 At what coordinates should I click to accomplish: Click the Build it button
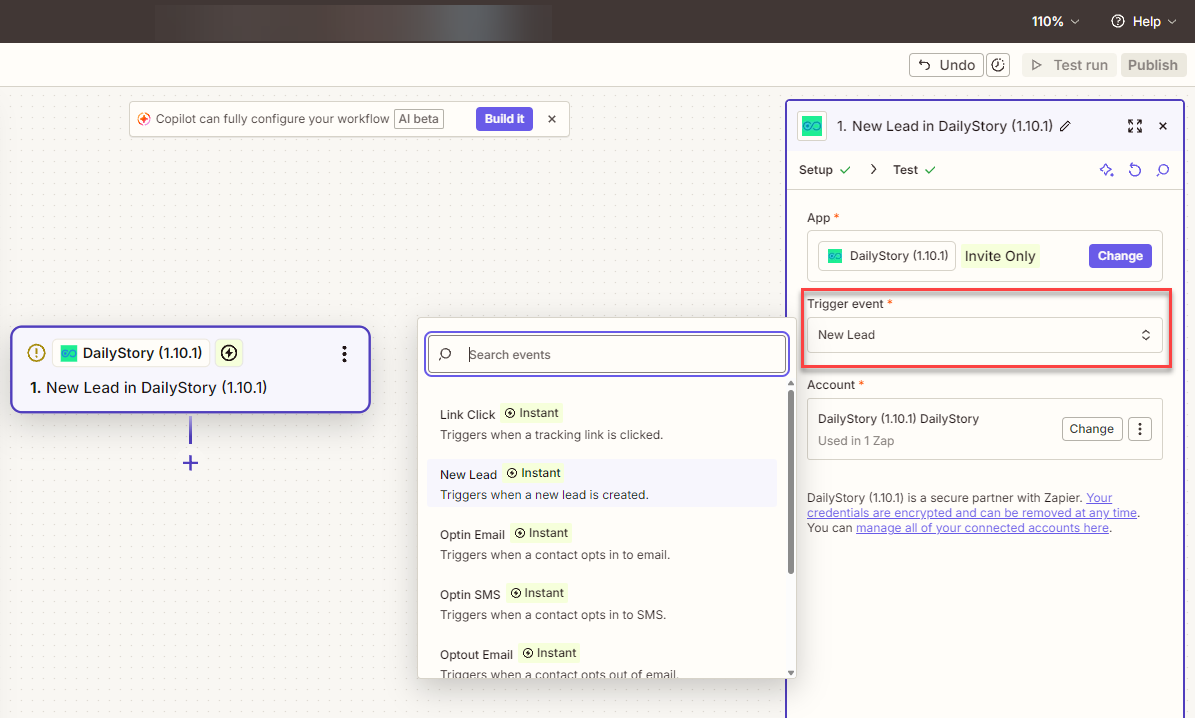504,119
